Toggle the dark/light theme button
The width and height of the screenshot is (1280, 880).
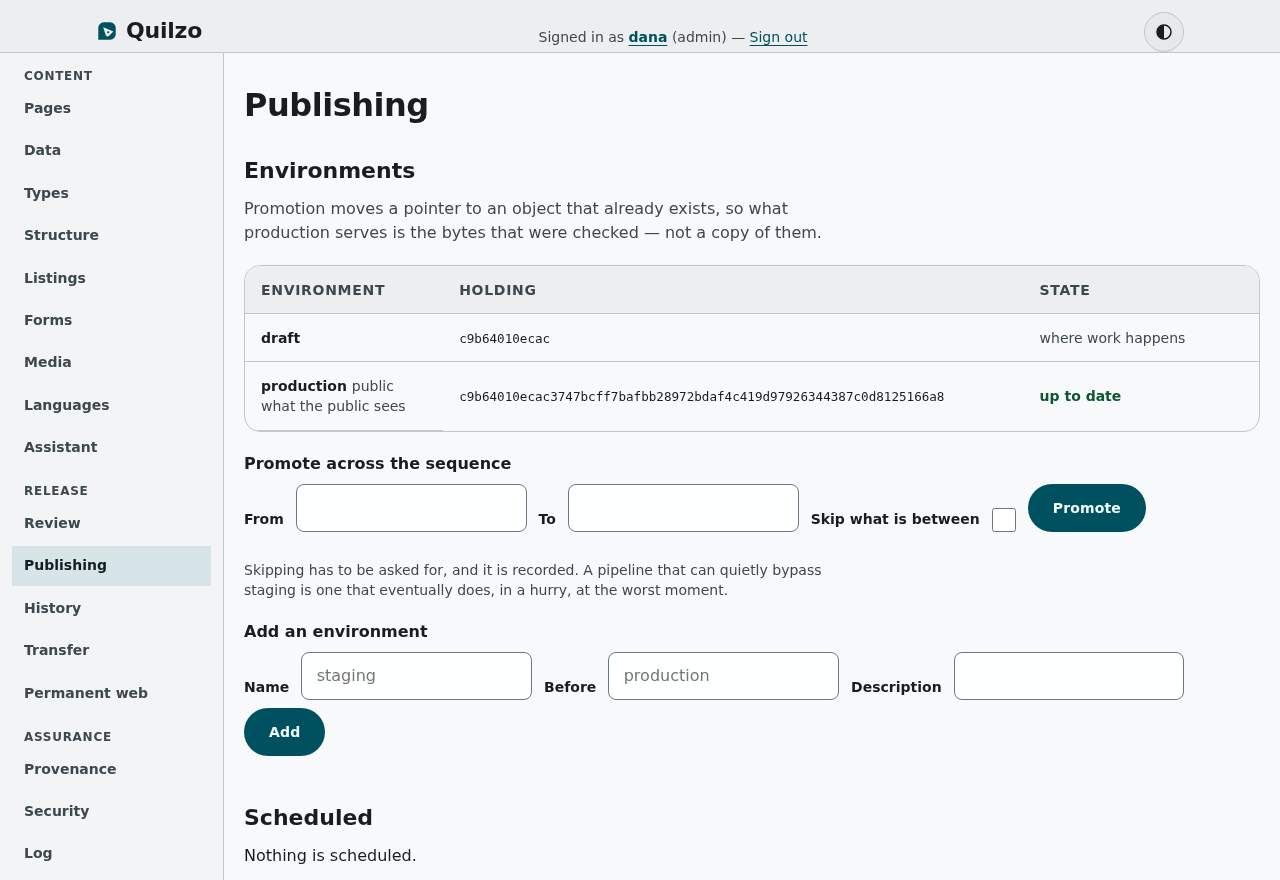pos(1164,32)
